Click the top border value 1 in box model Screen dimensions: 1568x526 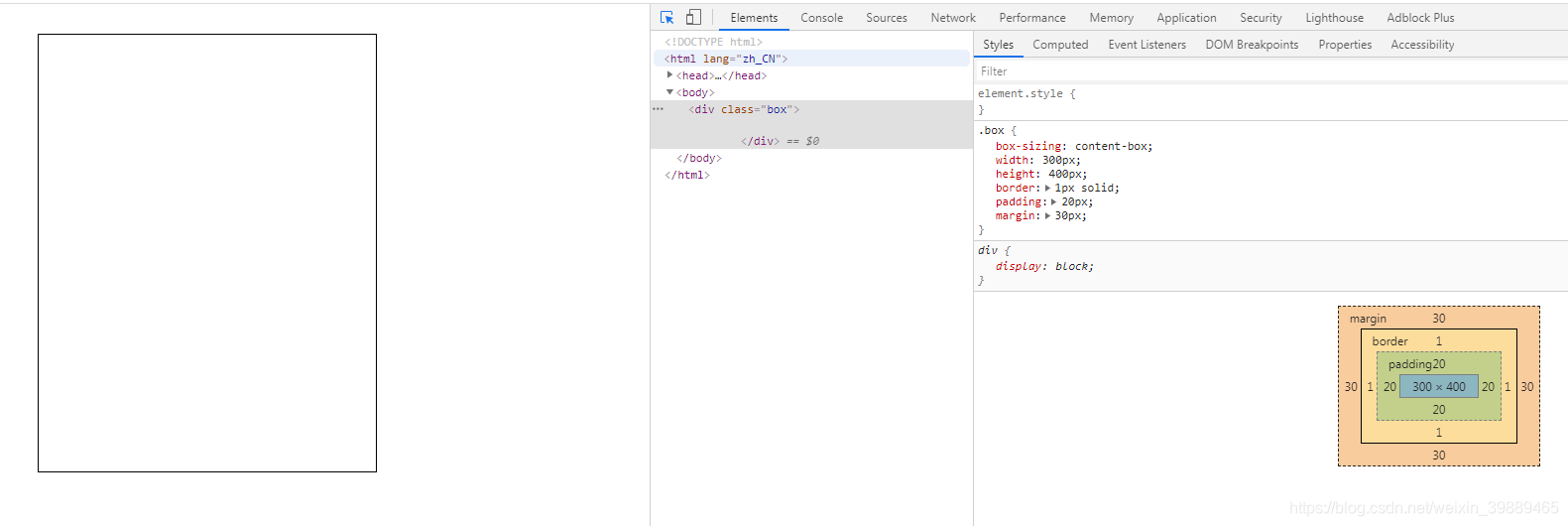1439,341
